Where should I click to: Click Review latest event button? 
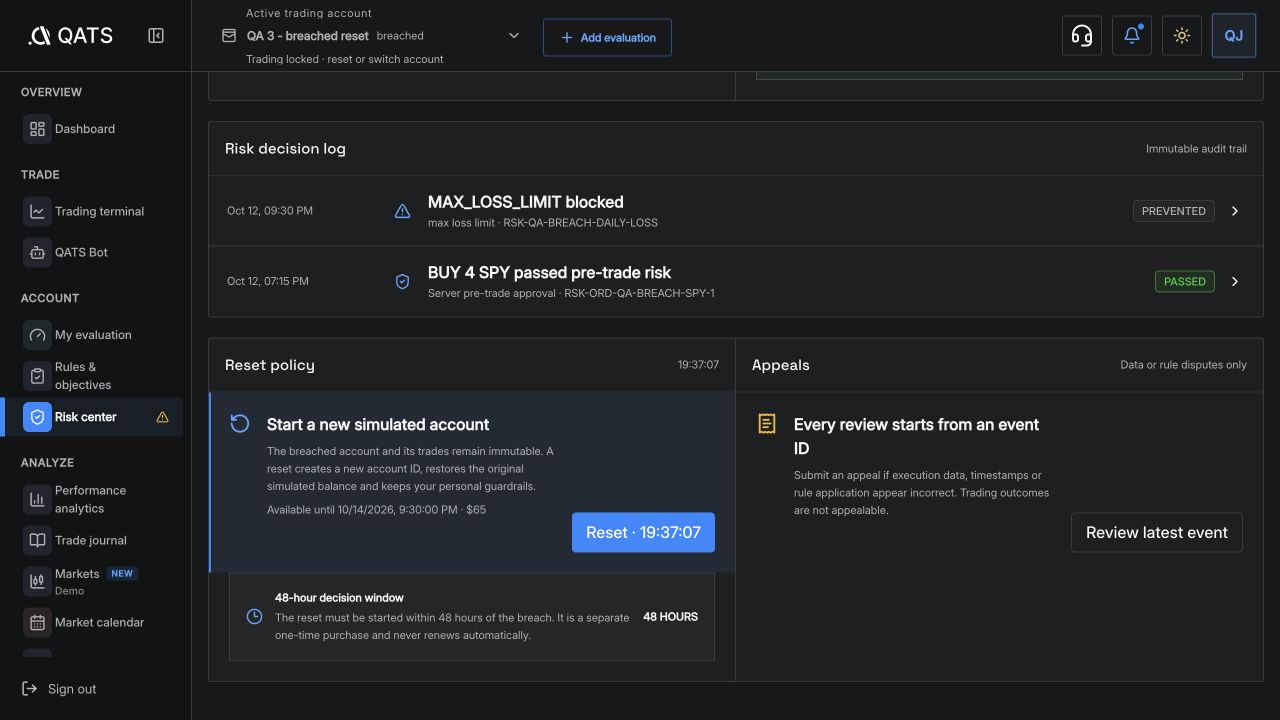click(x=1157, y=533)
